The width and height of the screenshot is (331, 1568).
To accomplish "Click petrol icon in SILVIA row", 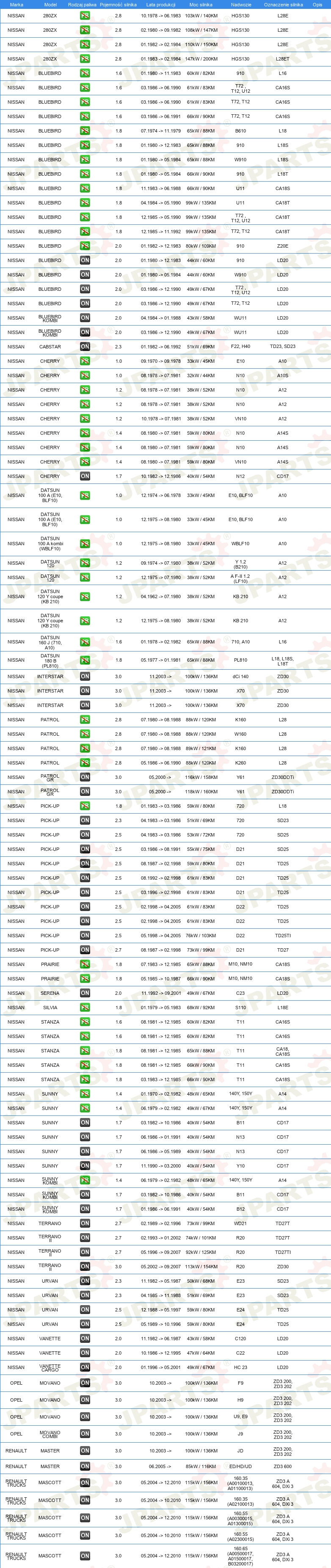I will (x=85, y=1008).
